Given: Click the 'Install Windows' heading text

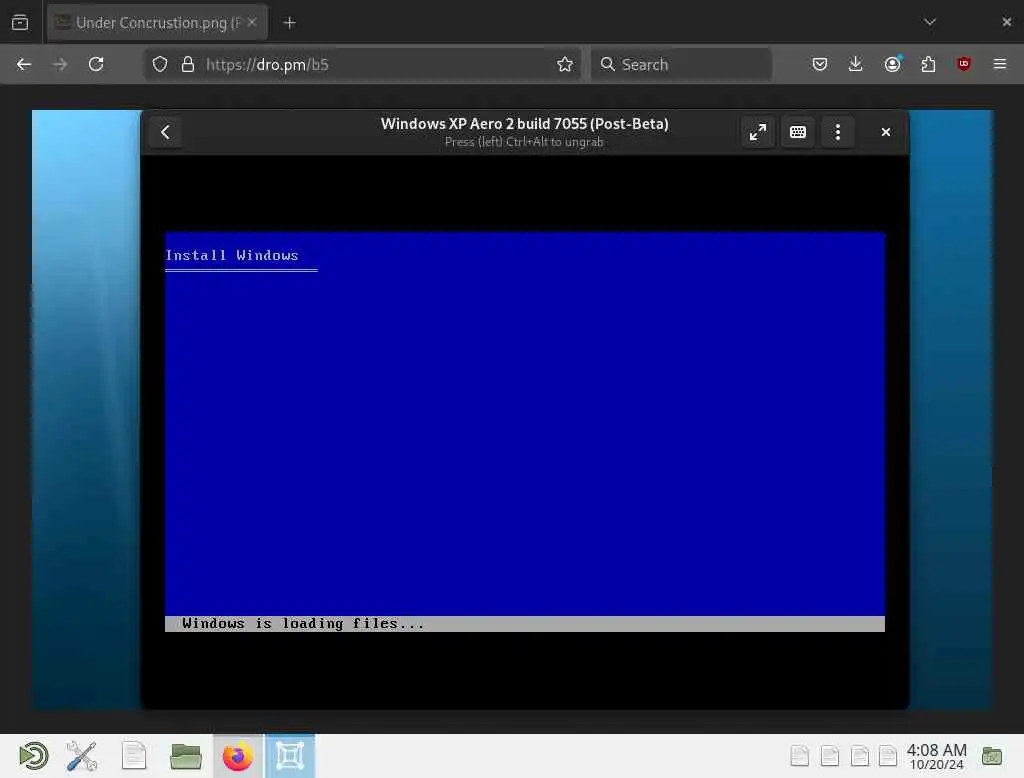Looking at the screenshot, I should pos(232,255).
